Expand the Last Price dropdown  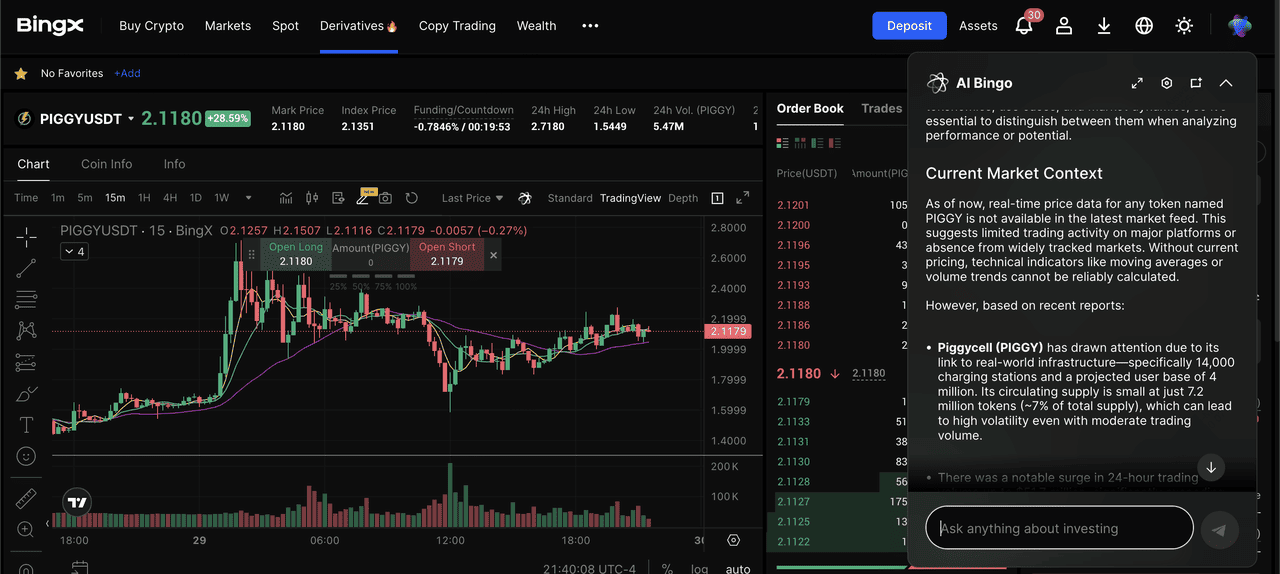[473, 198]
